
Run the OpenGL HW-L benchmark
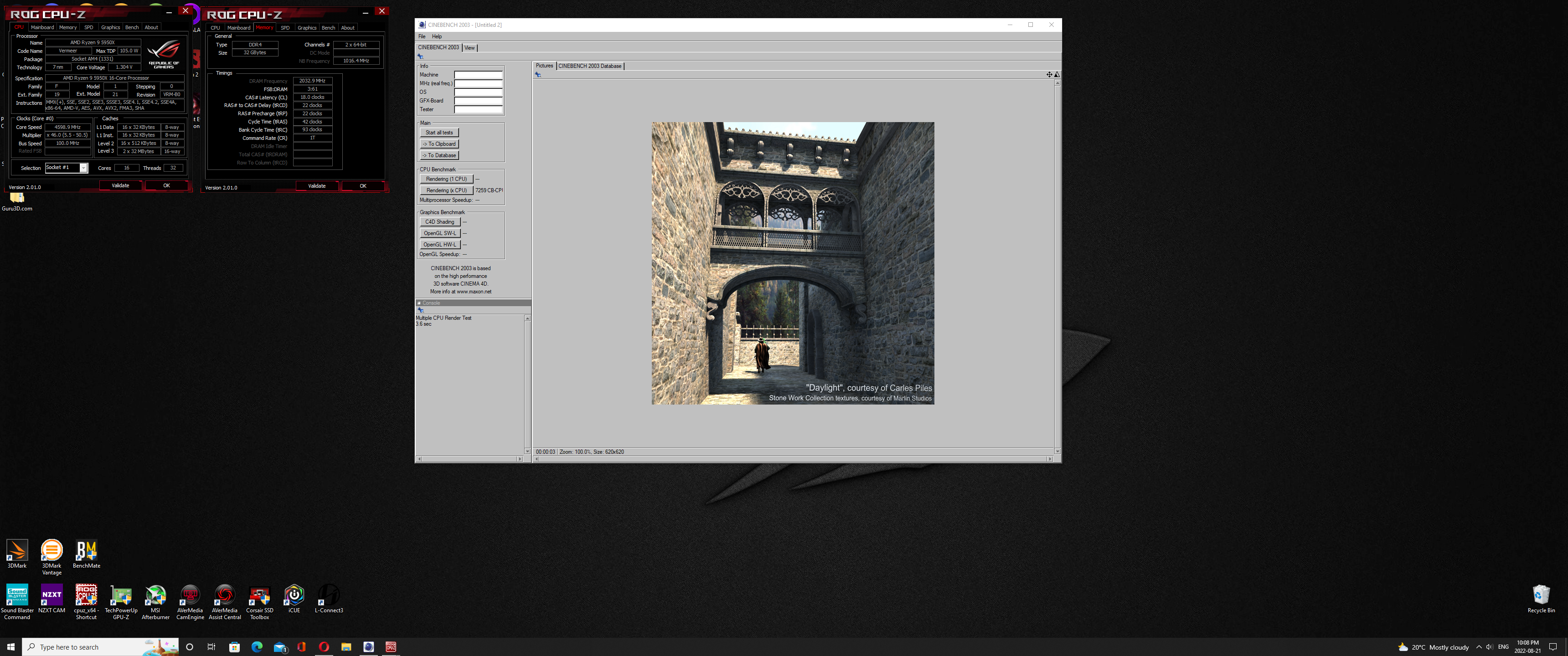pyautogui.click(x=439, y=245)
